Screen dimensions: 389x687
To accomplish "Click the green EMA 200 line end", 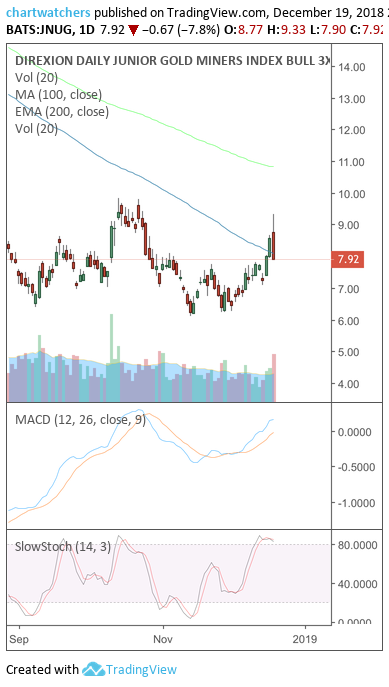I will point(272,166).
